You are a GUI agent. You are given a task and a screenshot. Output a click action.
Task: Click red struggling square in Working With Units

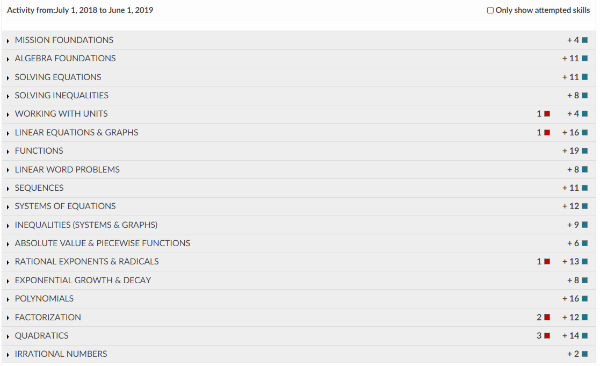coord(547,114)
